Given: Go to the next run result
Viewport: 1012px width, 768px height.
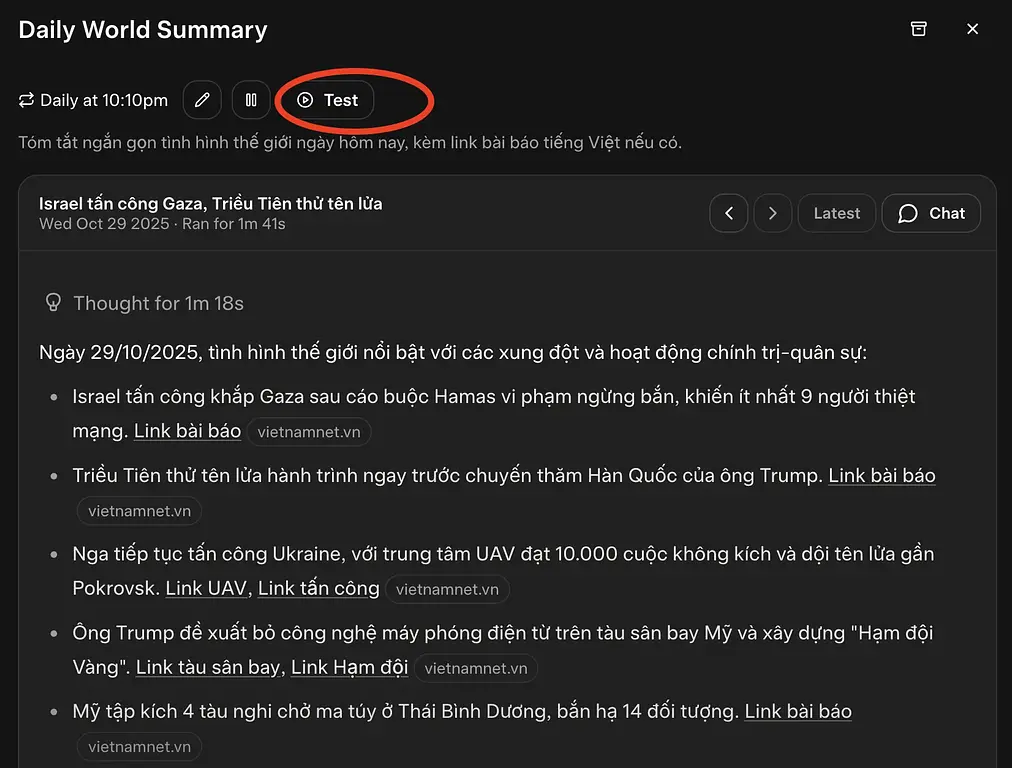Looking at the screenshot, I should (772, 213).
